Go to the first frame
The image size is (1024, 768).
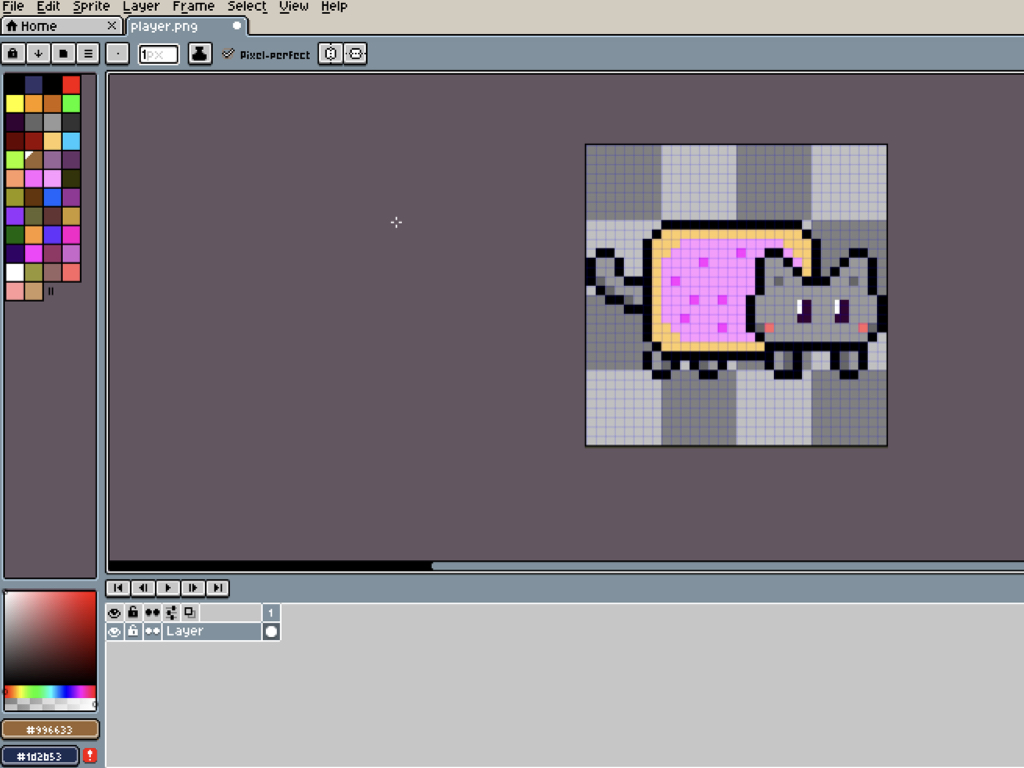pyautogui.click(x=118, y=588)
